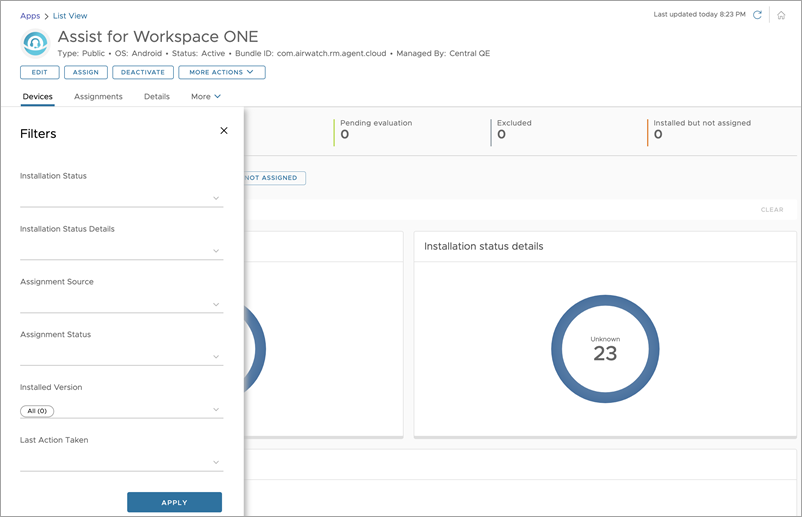Open the Last Action Taken dropdown
The image size is (802, 517).
click(x=122, y=462)
